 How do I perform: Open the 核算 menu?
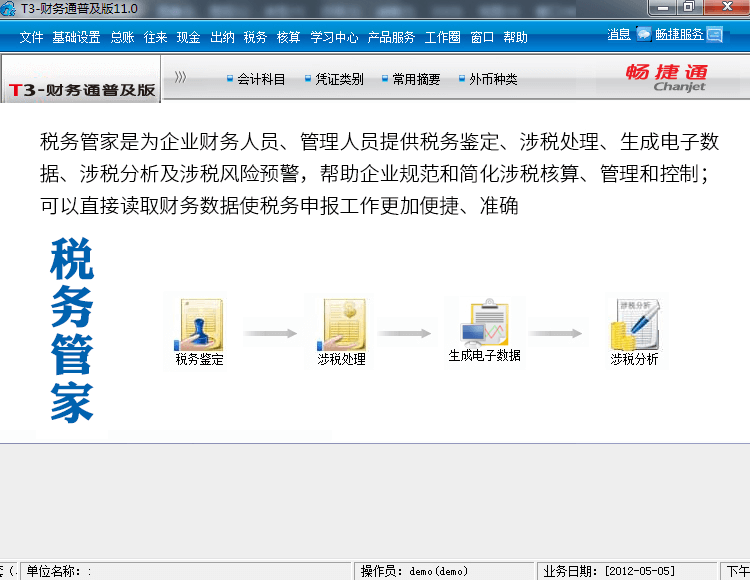(288, 37)
